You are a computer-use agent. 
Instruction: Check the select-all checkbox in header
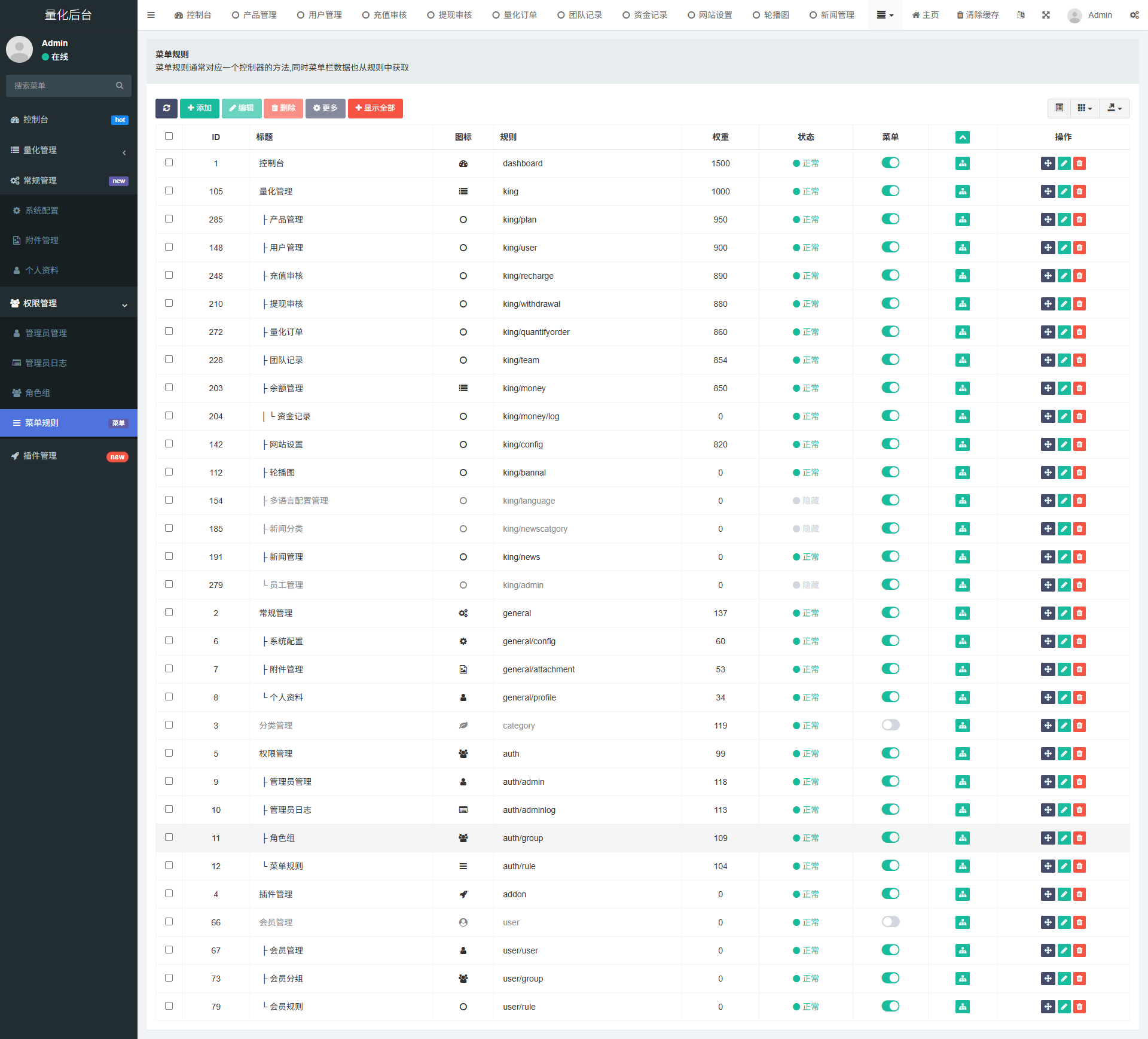click(x=169, y=136)
